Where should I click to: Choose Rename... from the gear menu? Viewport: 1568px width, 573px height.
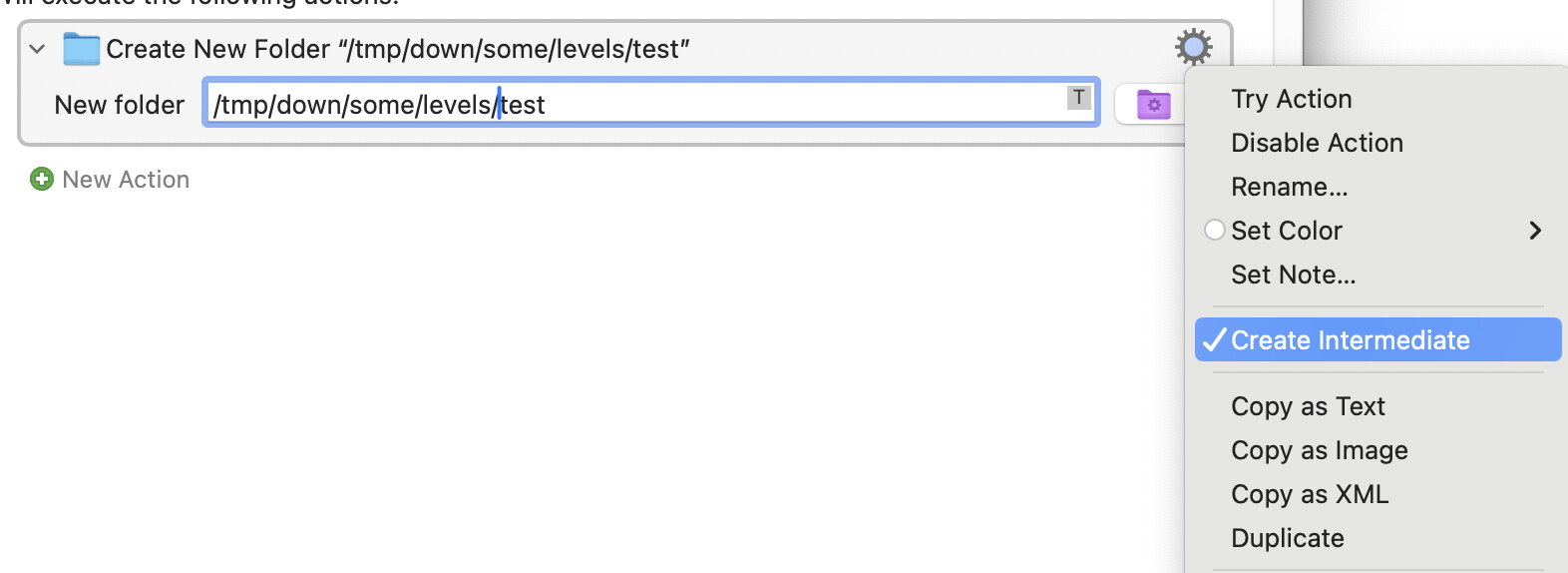(x=1289, y=187)
